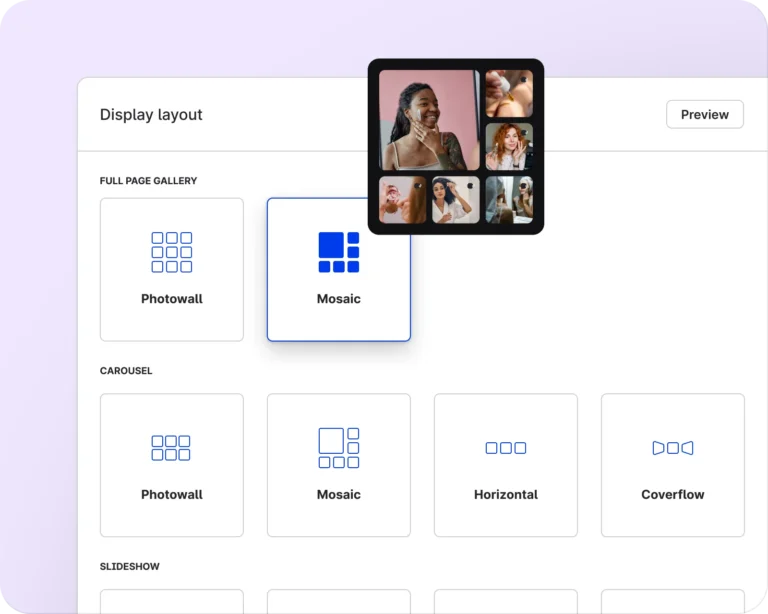
Task: Open the top-right small photo in mosaic preview
Action: [x=509, y=94]
